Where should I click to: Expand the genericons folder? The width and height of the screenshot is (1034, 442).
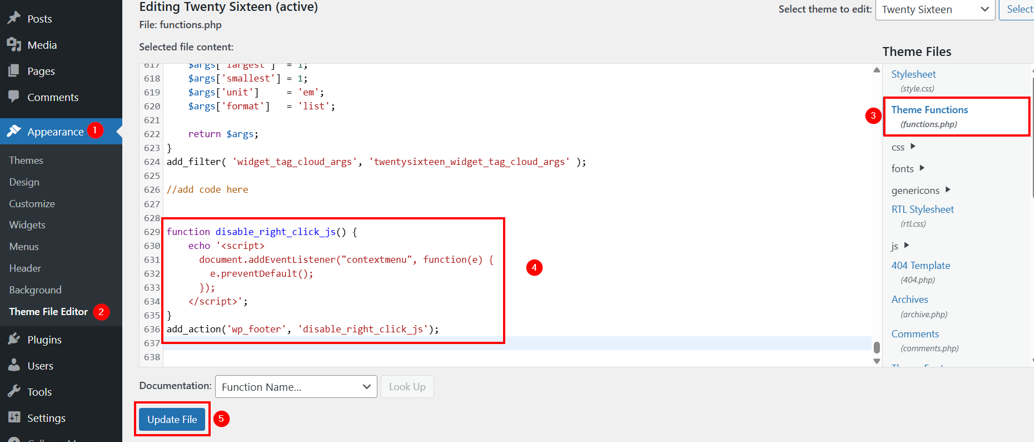(x=921, y=190)
